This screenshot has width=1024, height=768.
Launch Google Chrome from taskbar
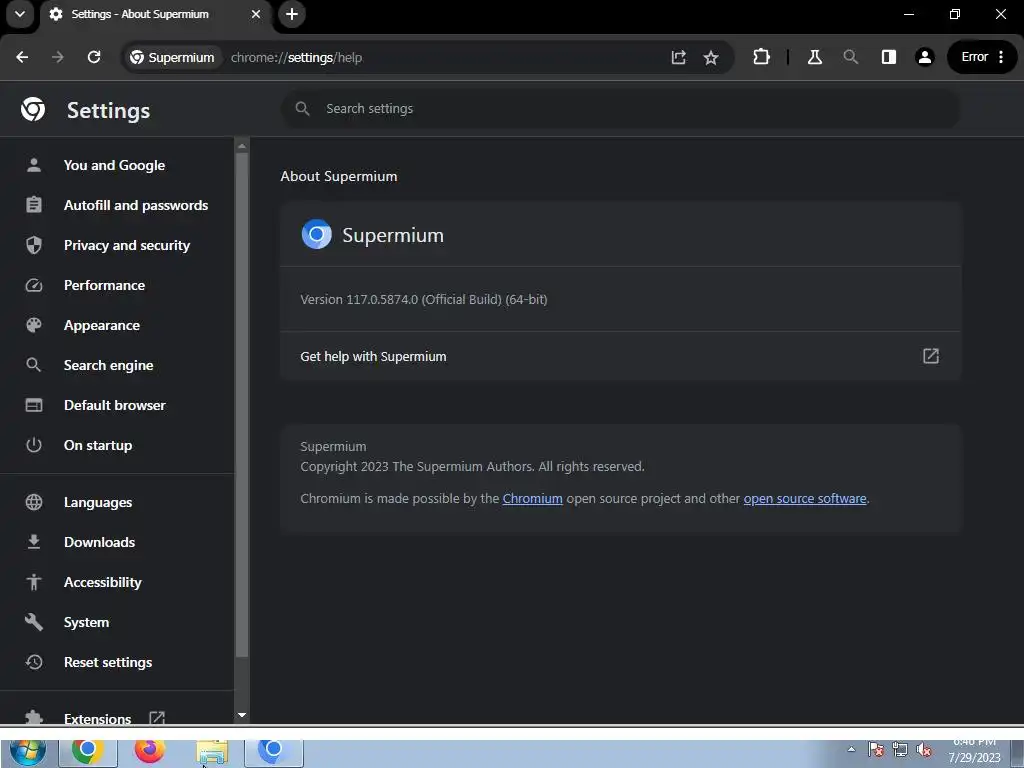(x=88, y=752)
